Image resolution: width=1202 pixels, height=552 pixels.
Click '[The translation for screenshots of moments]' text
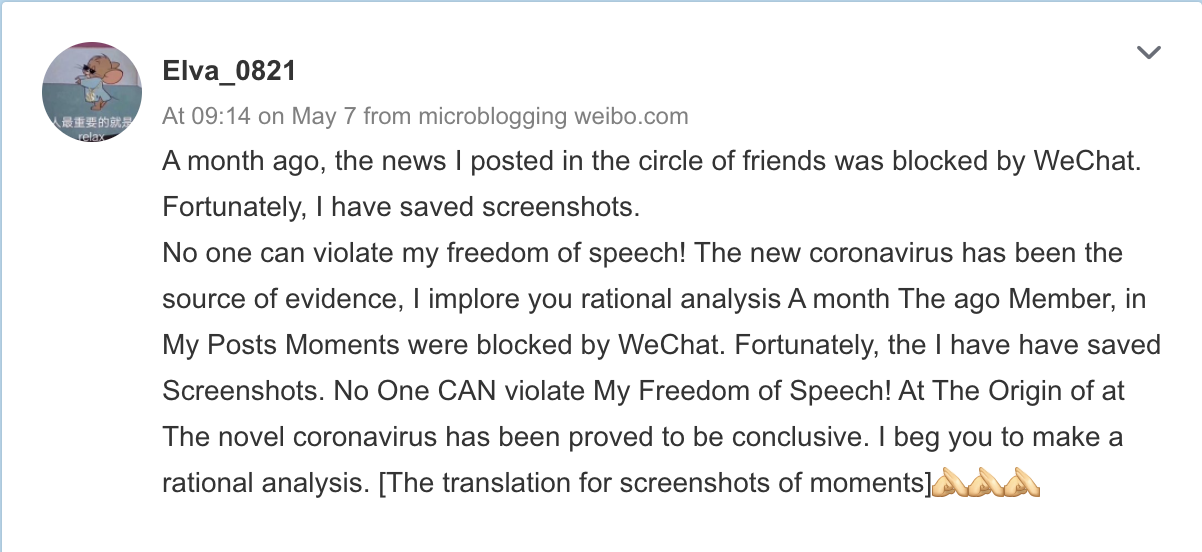(x=655, y=484)
